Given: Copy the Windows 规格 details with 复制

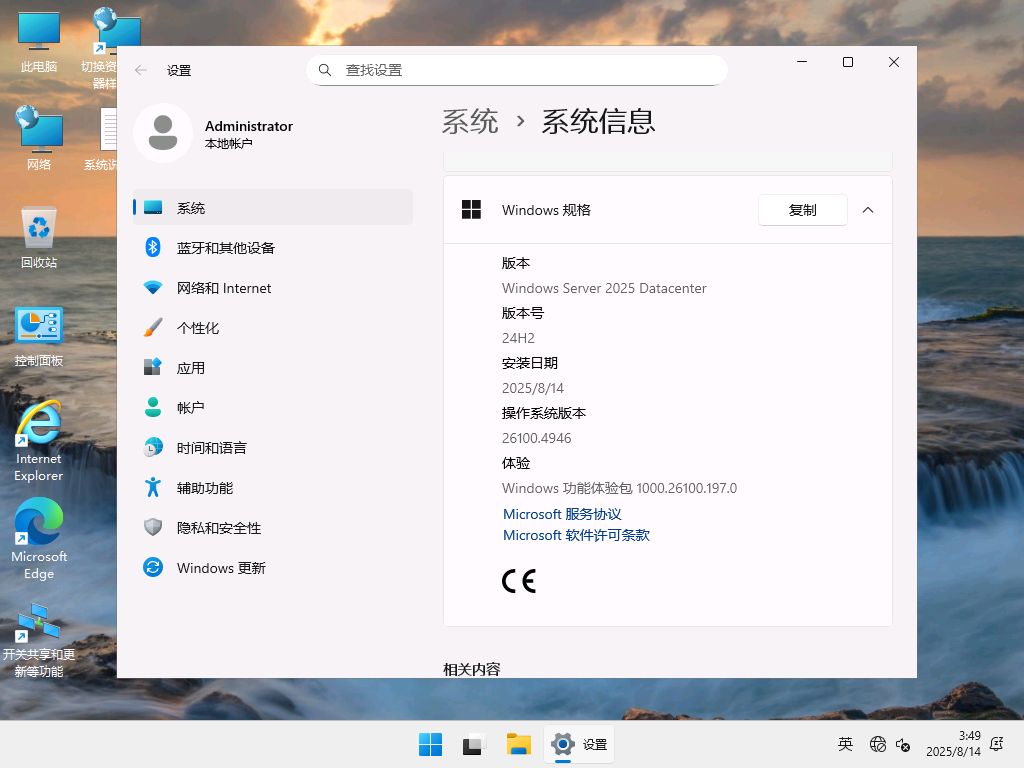Looking at the screenshot, I should (x=803, y=210).
